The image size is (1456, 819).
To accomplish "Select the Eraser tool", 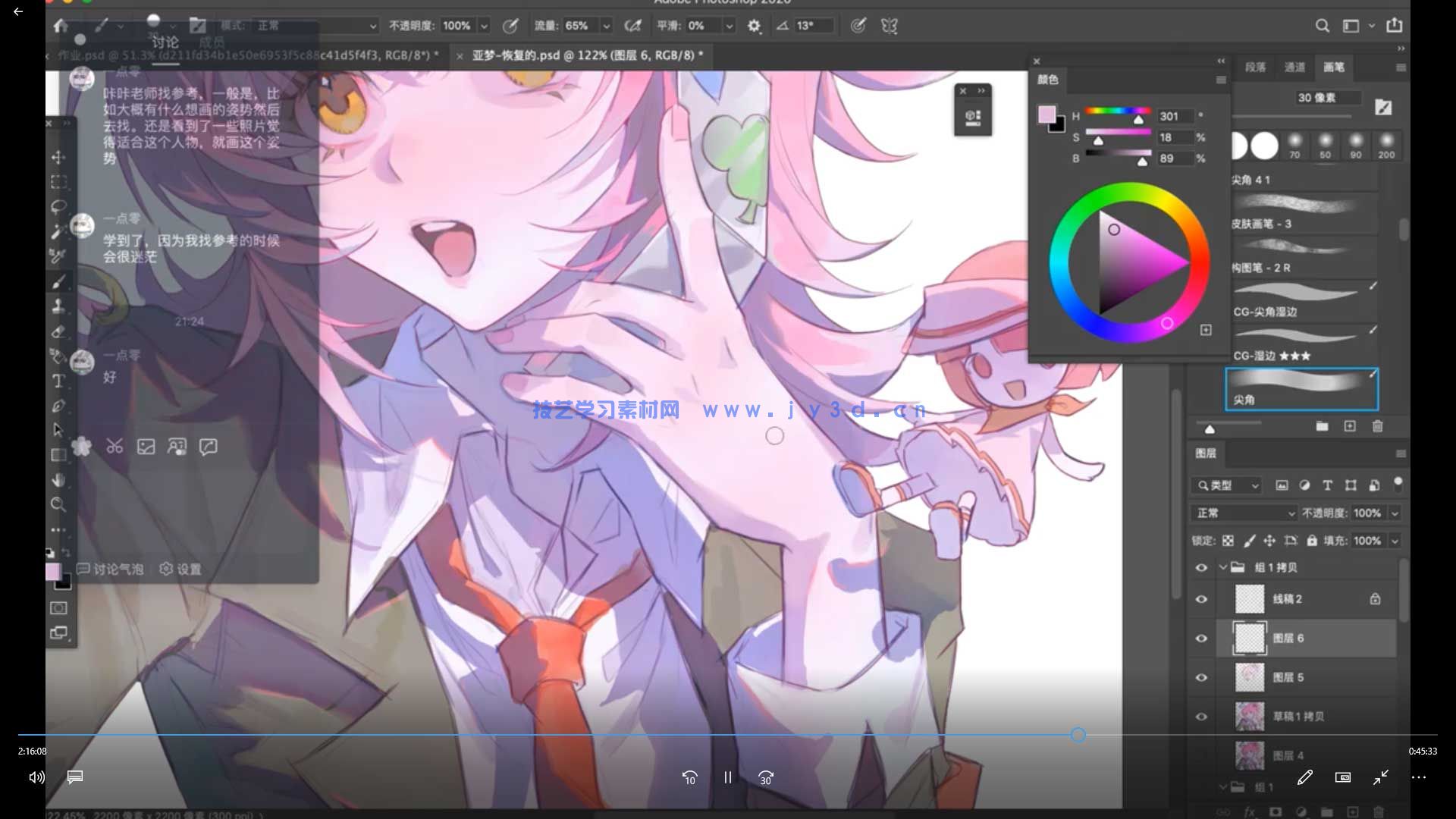I will [x=58, y=332].
